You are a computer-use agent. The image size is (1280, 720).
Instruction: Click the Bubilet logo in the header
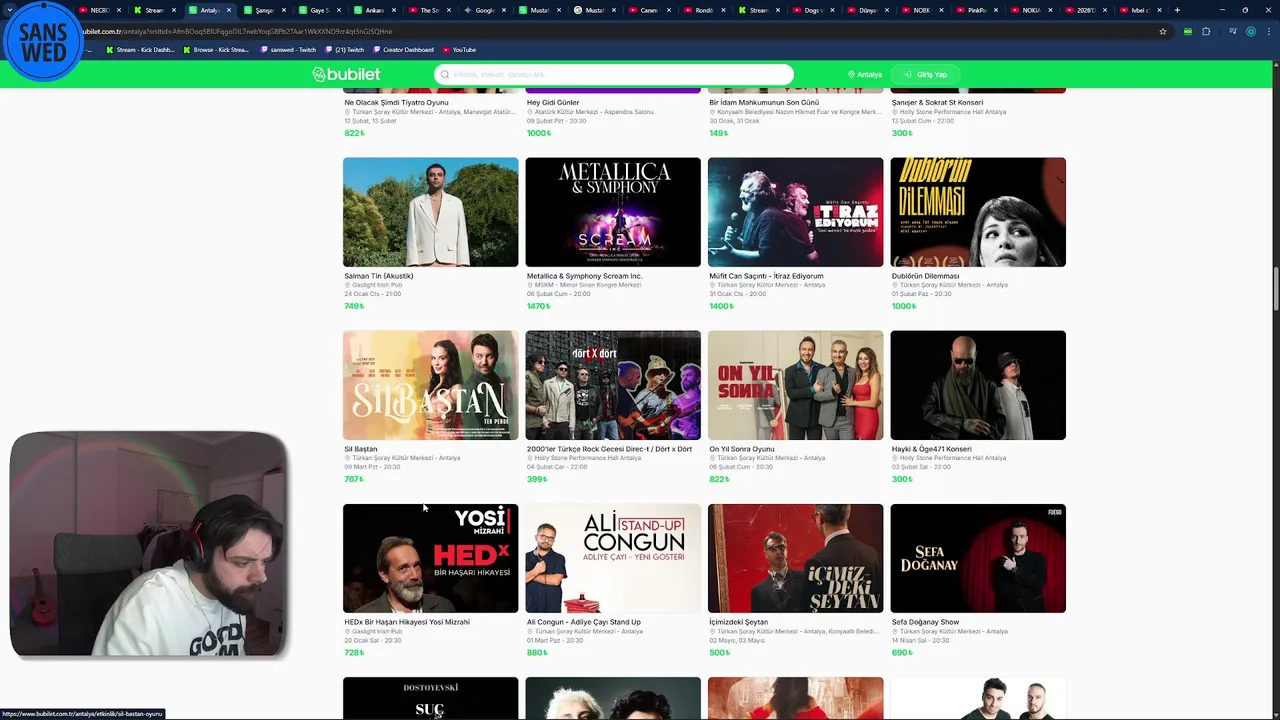(346, 74)
